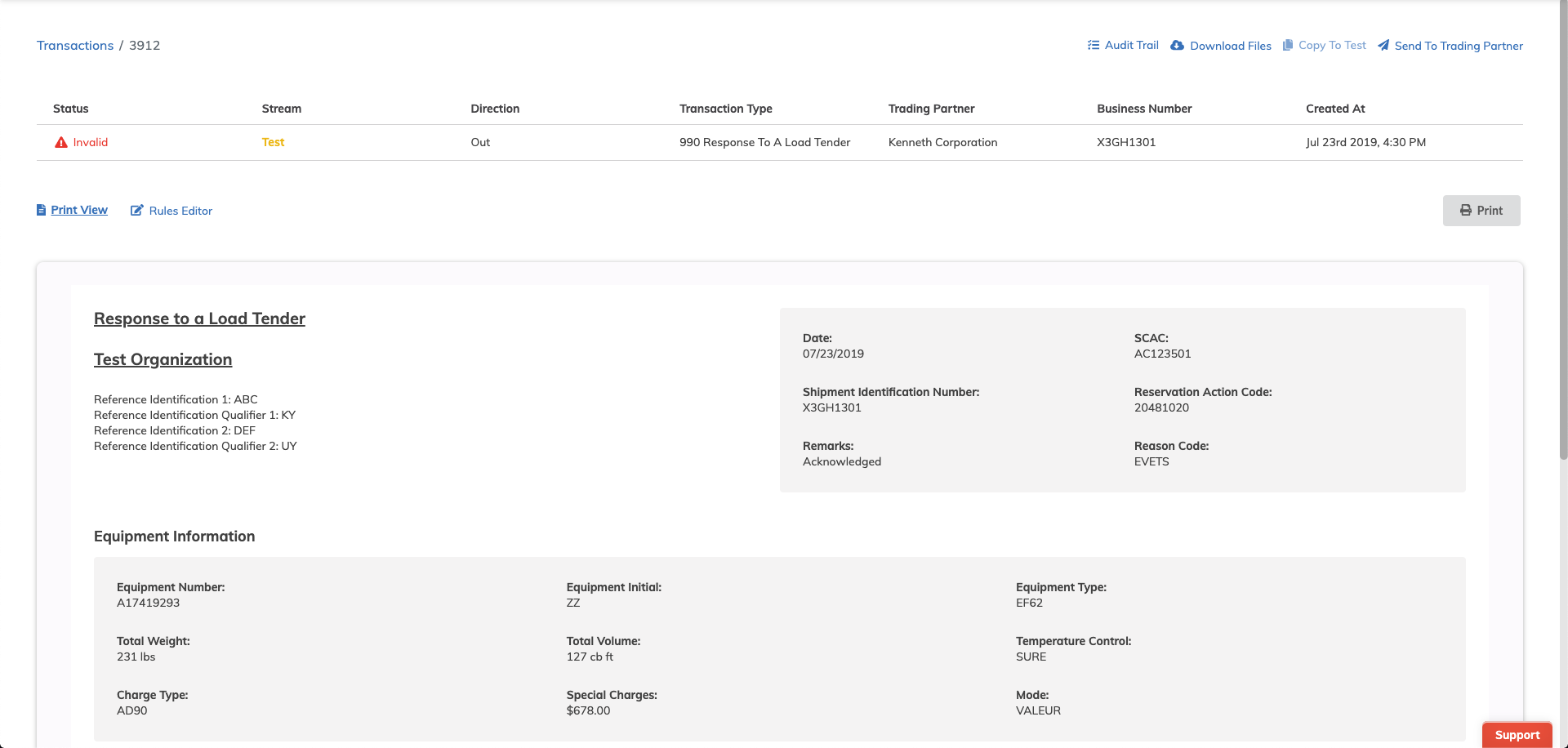Click business number X3GH1301 in table
This screenshot has width=1568, height=748.
[1126, 142]
